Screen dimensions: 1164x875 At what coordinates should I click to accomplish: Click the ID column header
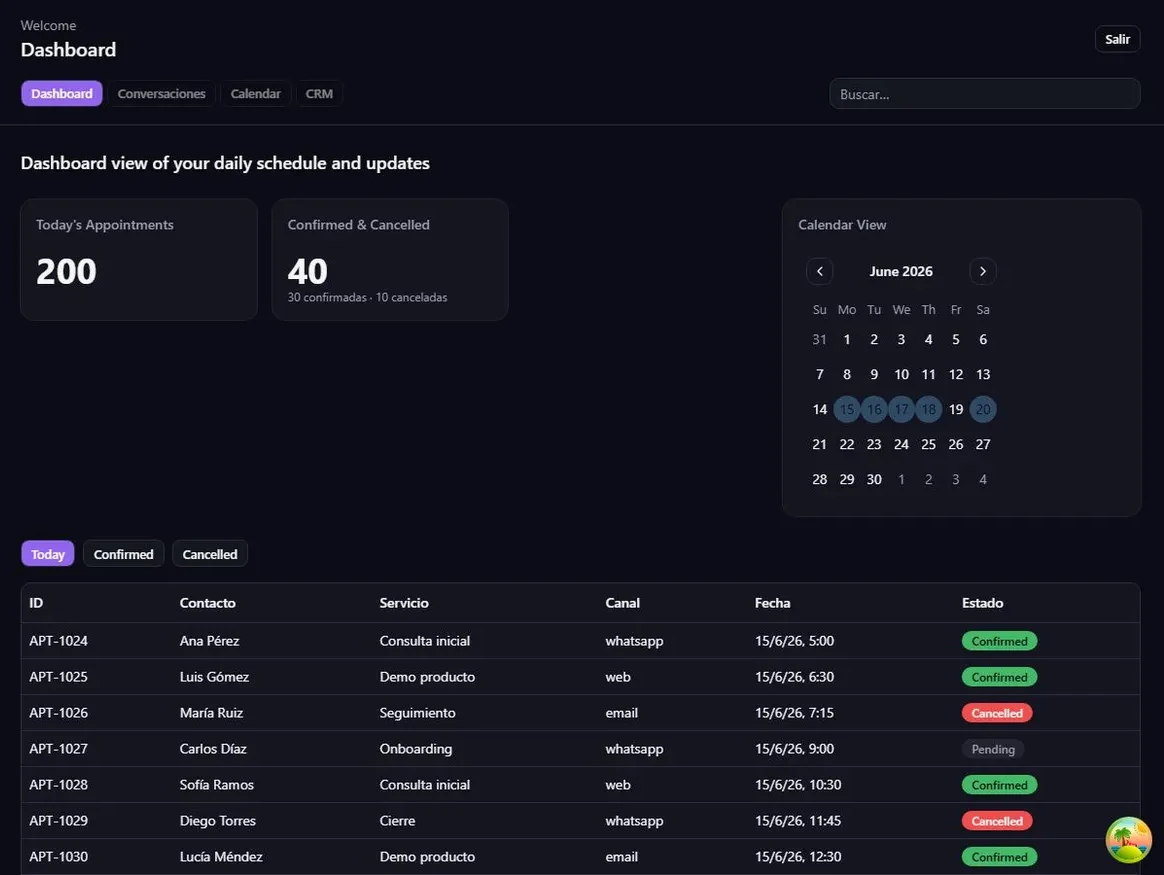coord(36,603)
